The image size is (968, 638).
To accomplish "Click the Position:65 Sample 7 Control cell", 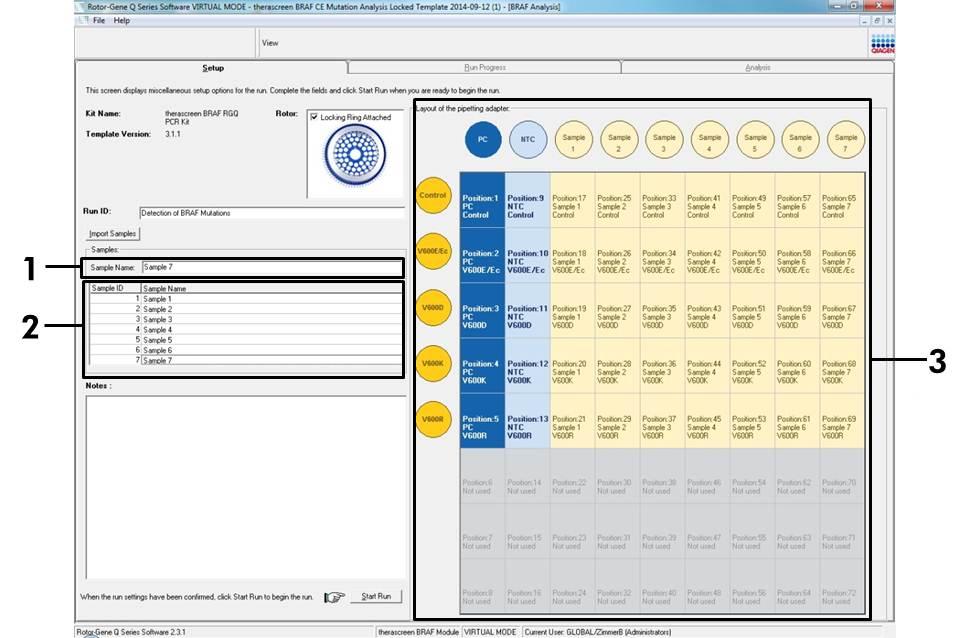I will 843,200.
